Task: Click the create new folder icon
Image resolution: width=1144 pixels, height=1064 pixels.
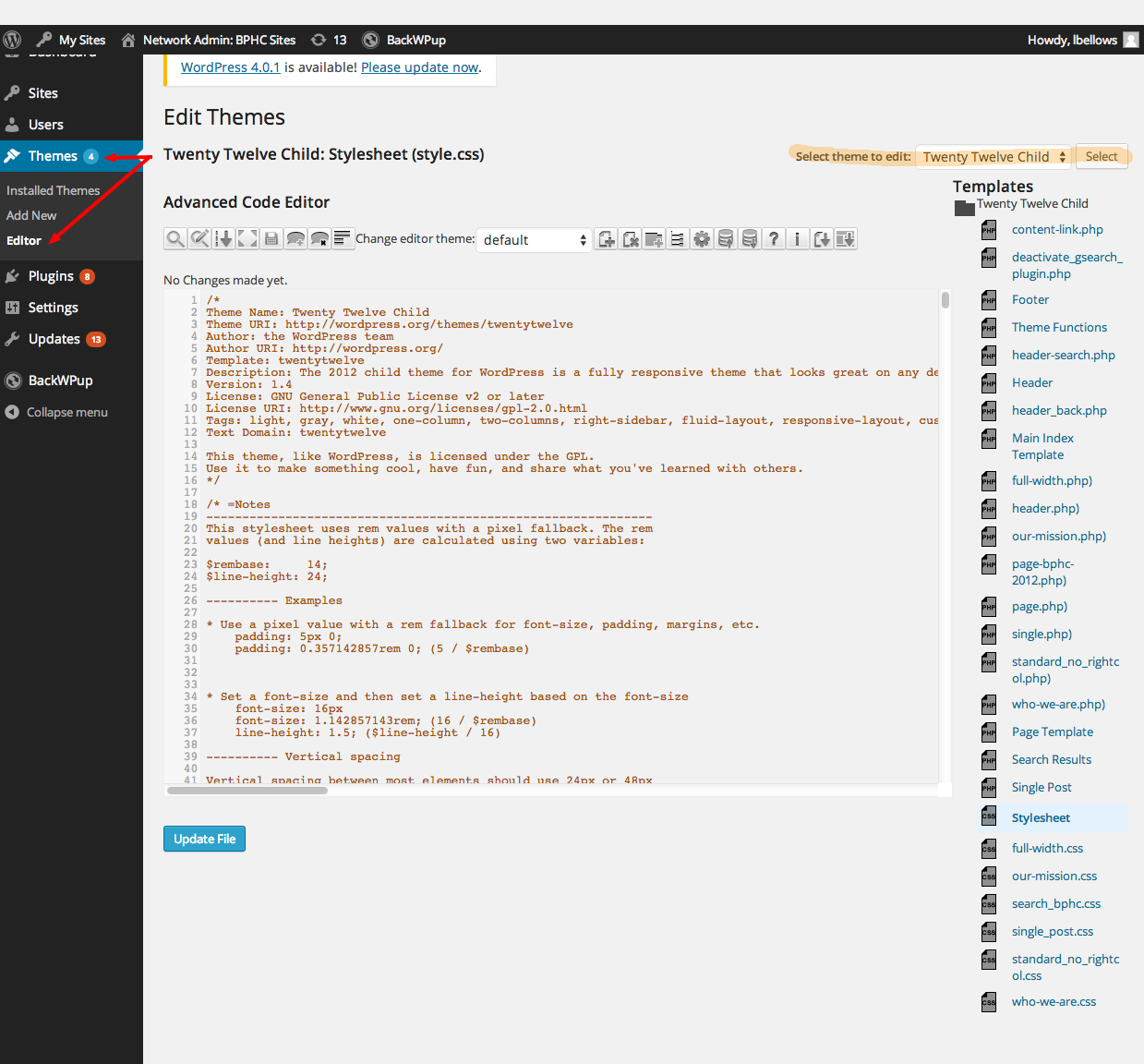Action: coord(654,239)
